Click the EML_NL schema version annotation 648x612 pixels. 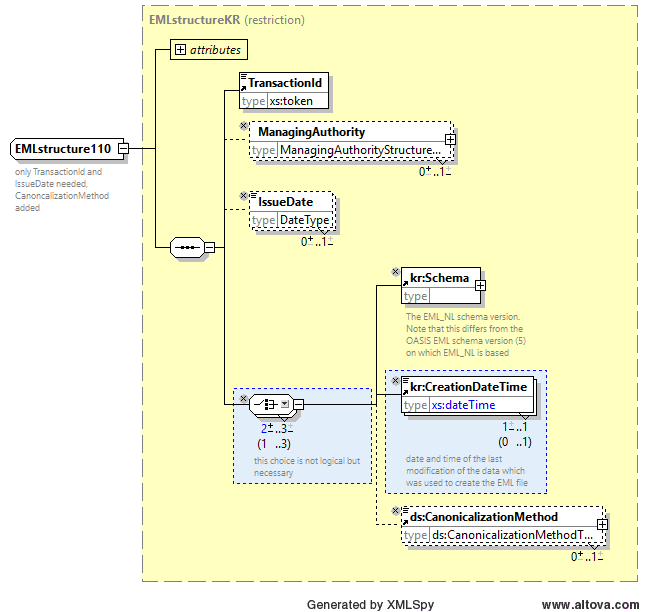point(466,335)
